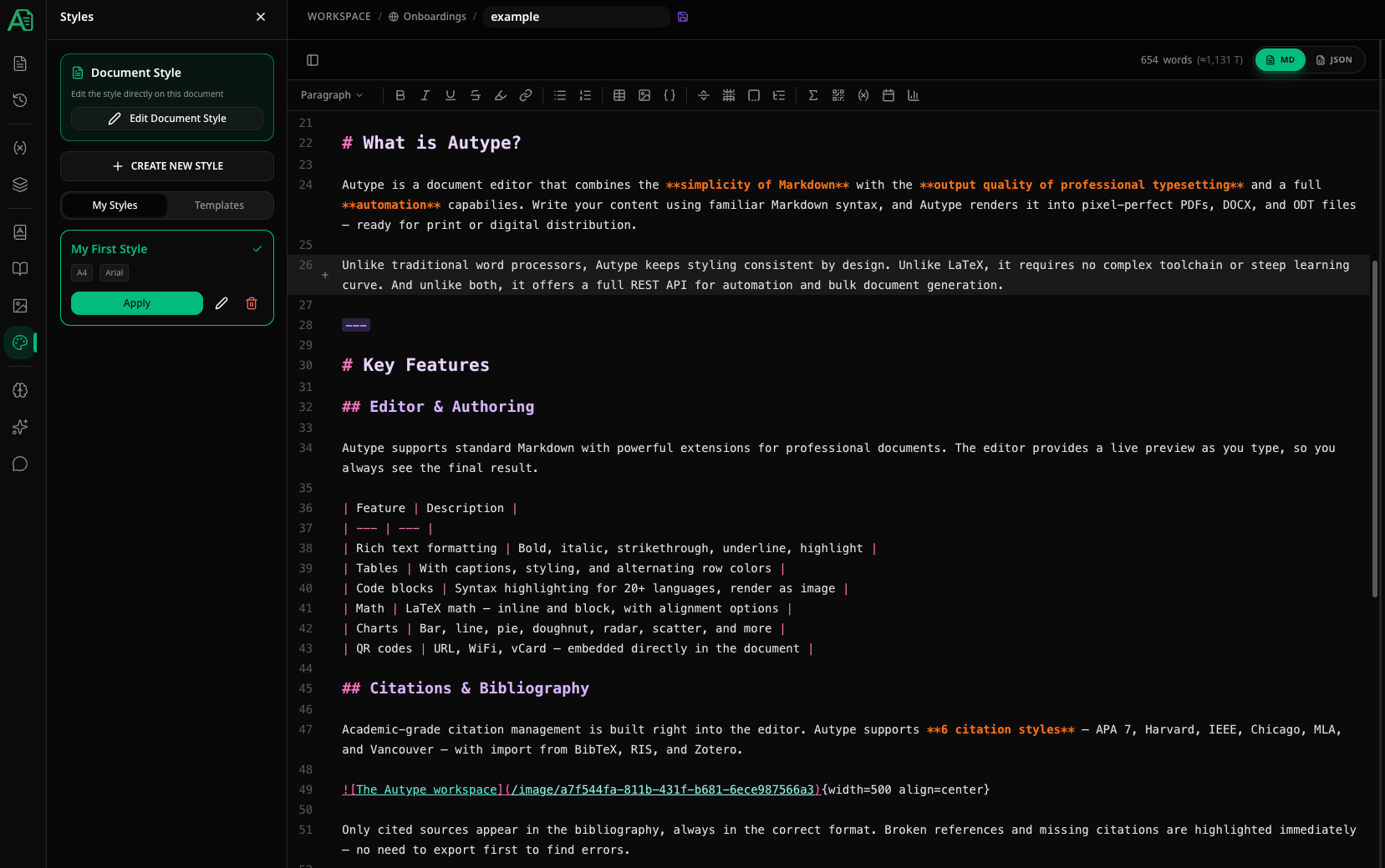Click the editor vertical scrollbar thumb

[1375, 429]
